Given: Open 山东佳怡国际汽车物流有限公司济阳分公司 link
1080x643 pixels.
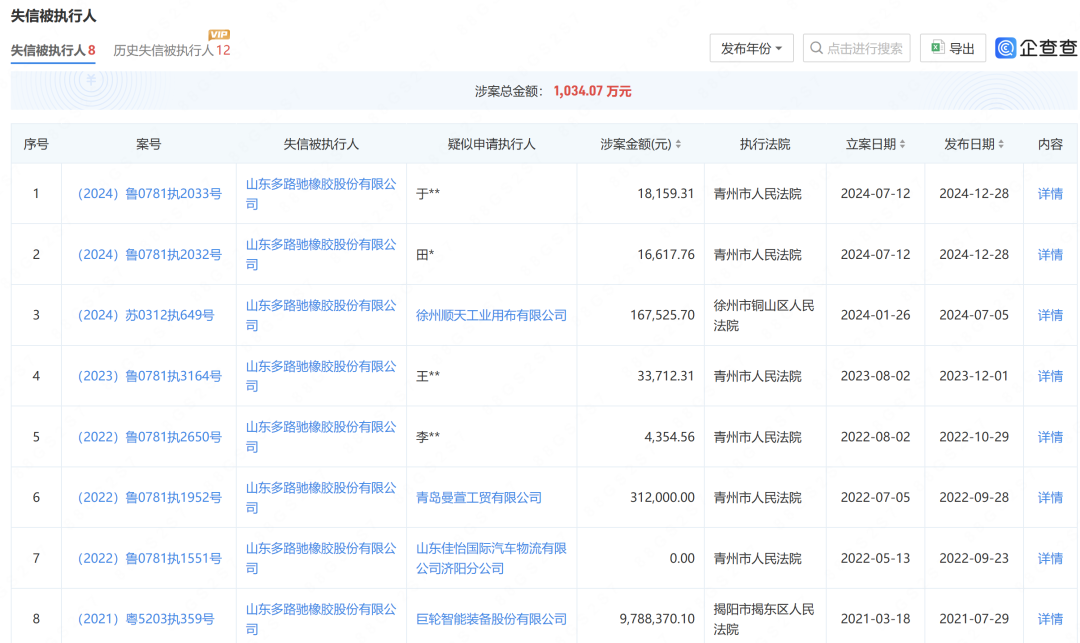Looking at the screenshot, I should tap(491, 558).
